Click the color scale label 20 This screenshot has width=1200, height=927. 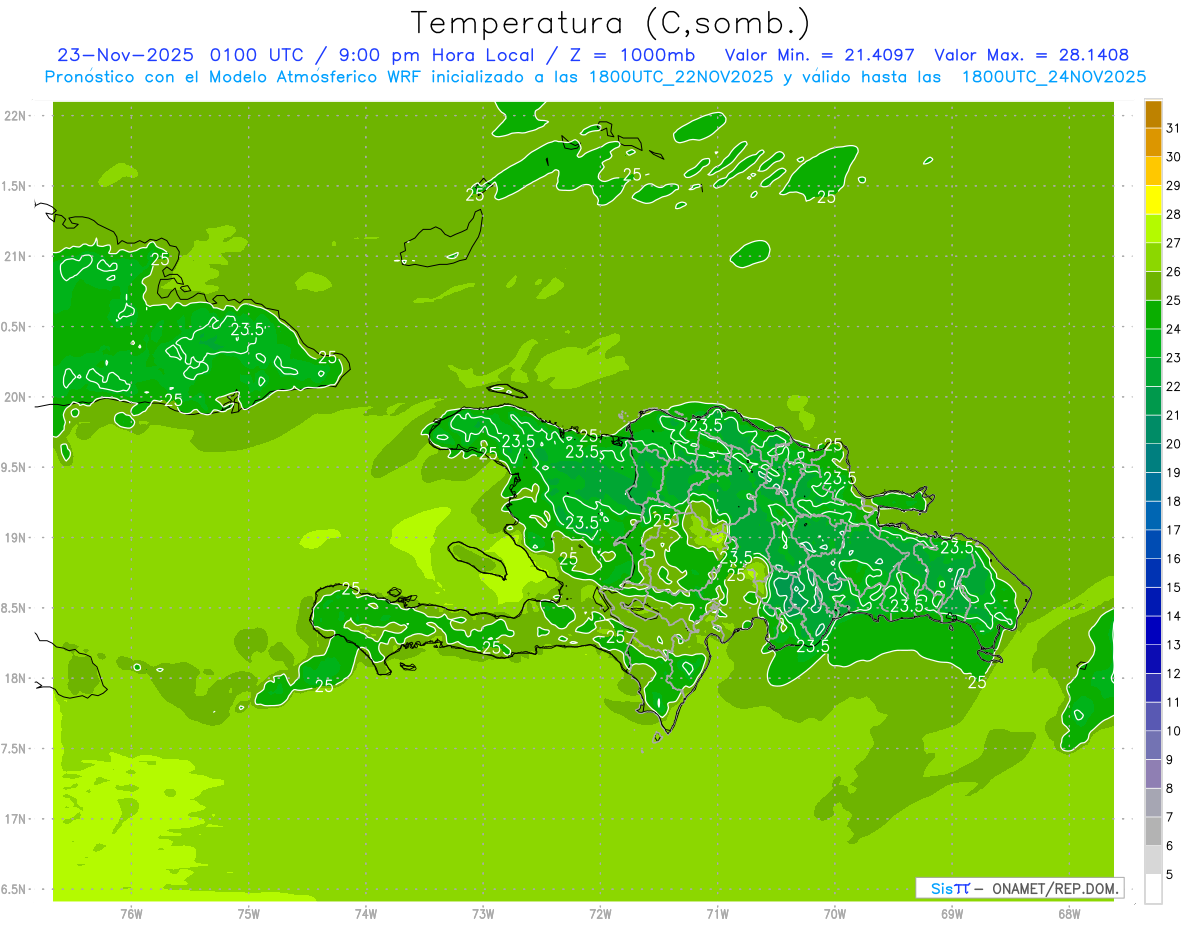[x=1175, y=444]
